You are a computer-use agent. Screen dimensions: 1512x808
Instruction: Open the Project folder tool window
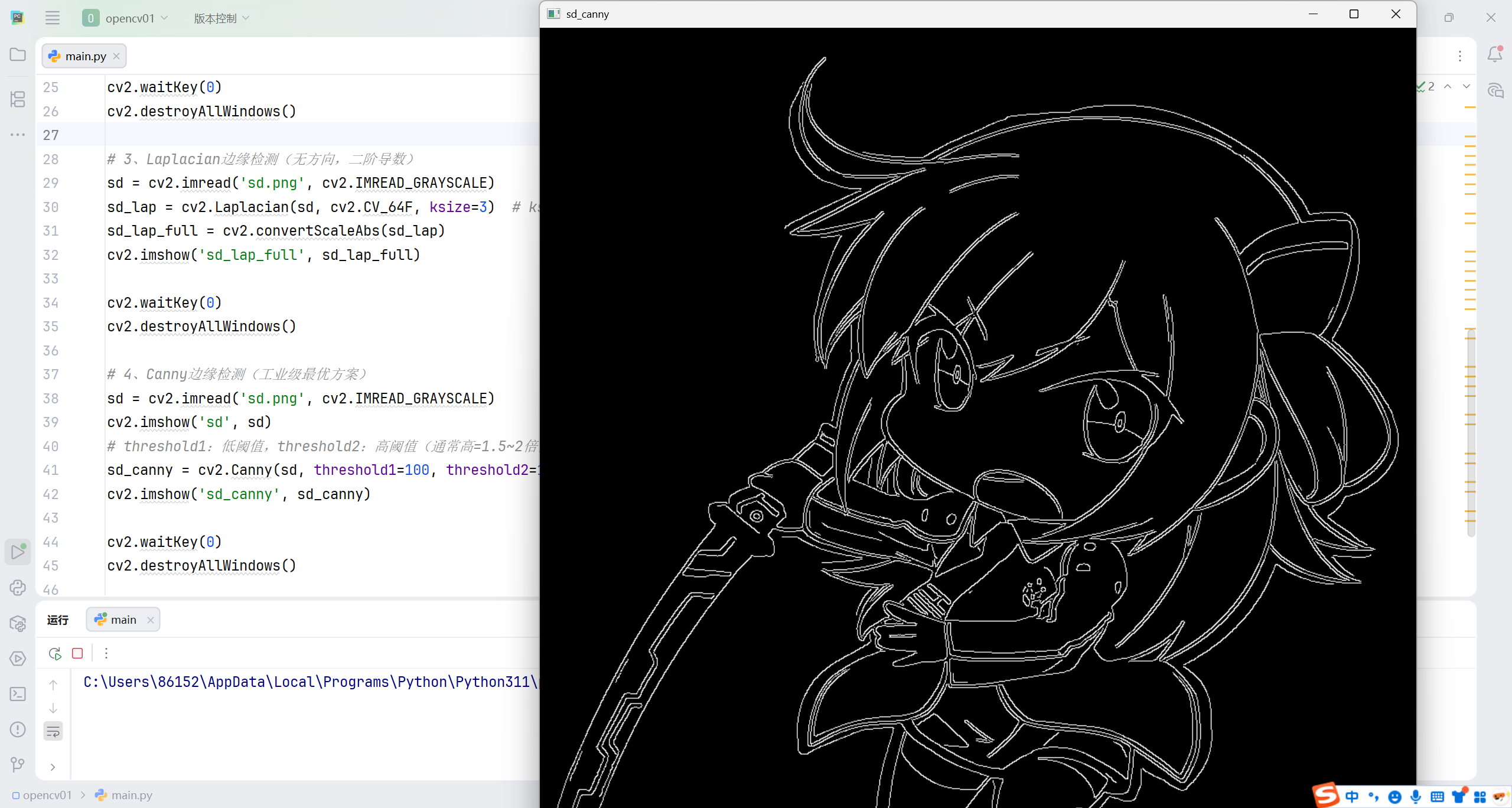coord(18,54)
